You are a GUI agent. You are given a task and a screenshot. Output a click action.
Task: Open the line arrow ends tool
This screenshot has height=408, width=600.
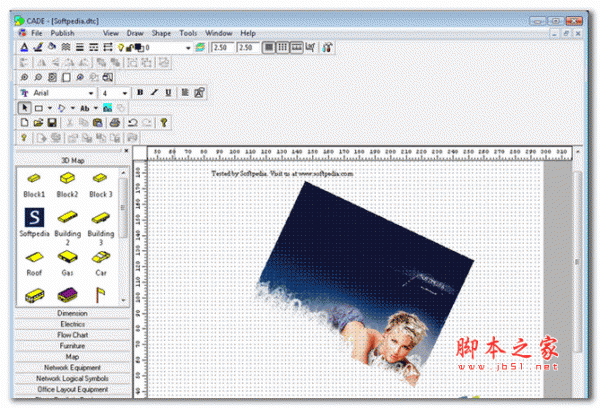[108, 47]
